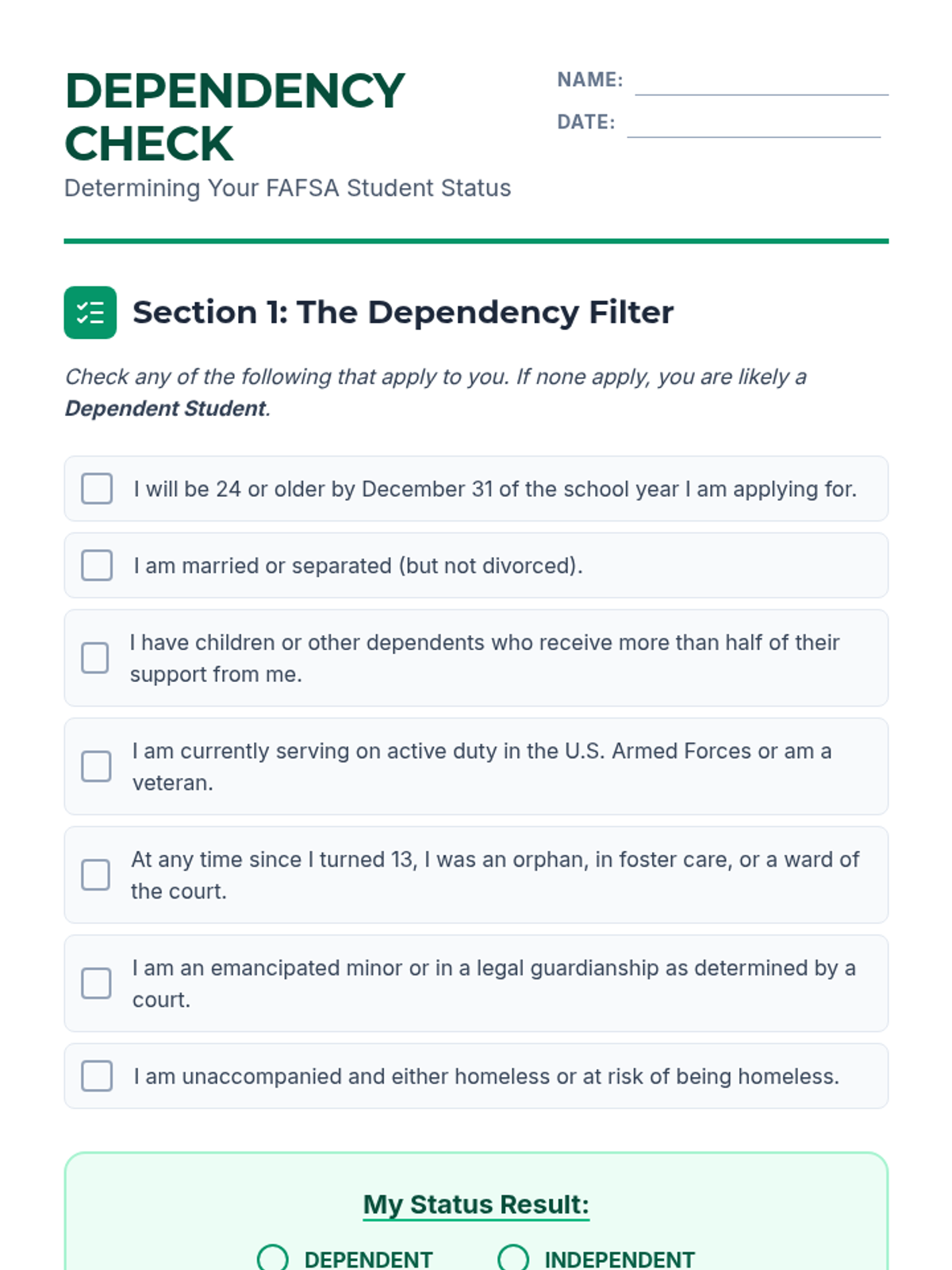Viewport: 952px width, 1270px height.
Task: Click the underlined 'My Status Result:' heading
Action: (x=476, y=1204)
